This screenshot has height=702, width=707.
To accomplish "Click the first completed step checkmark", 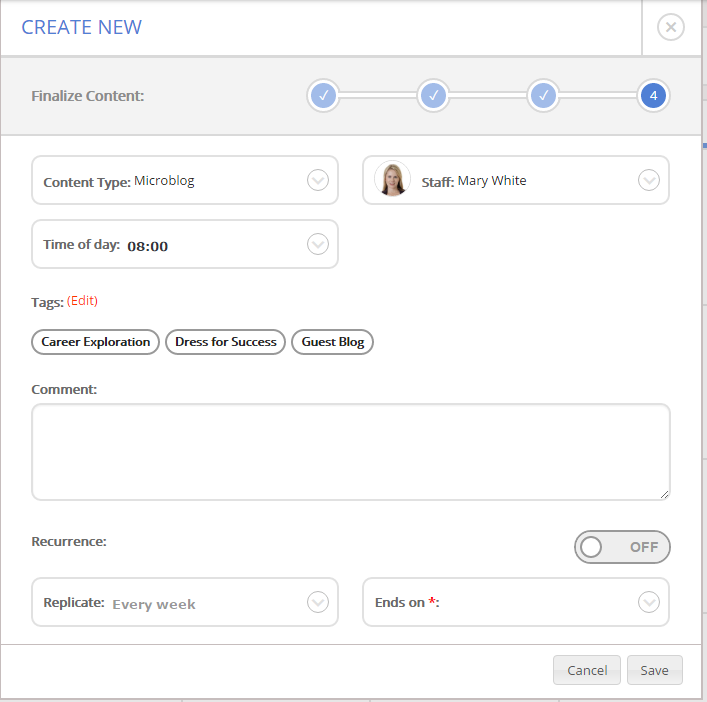I will pos(323,96).
